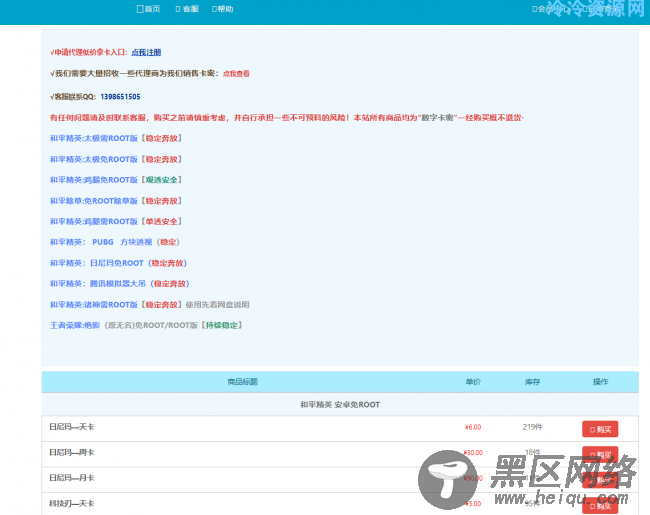Open the 会员中心 nav link
The image size is (650, 515).
(551, 9)
